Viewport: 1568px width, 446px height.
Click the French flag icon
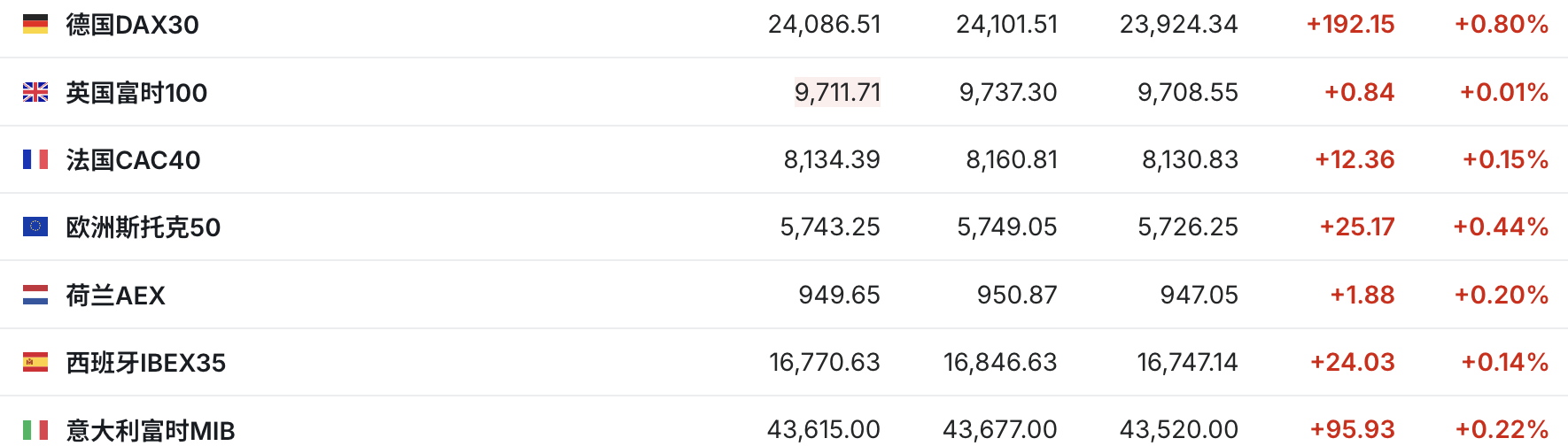click(35, 159)
